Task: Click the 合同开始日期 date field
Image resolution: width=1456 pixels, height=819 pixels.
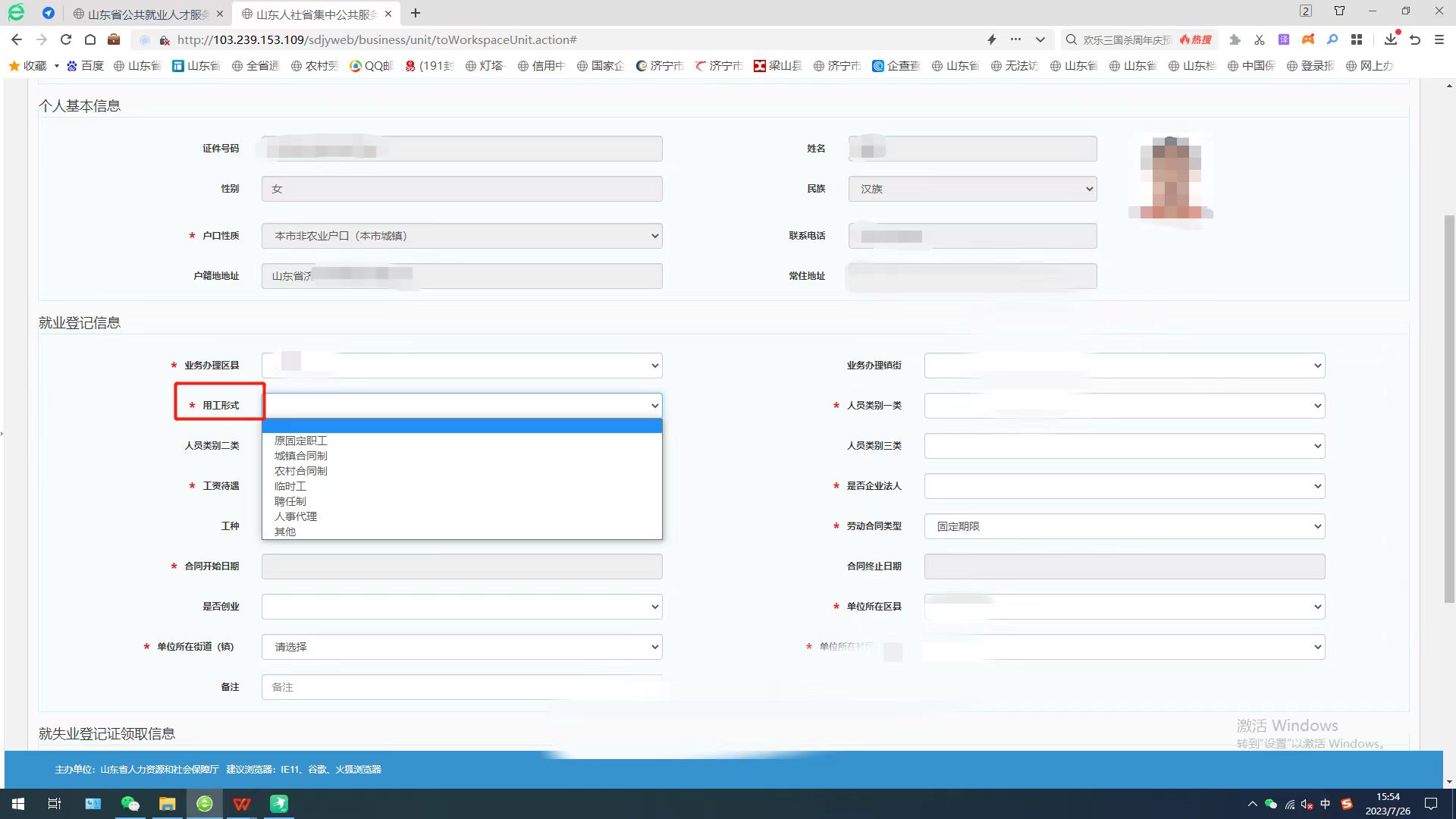Action: coord(462,566)
